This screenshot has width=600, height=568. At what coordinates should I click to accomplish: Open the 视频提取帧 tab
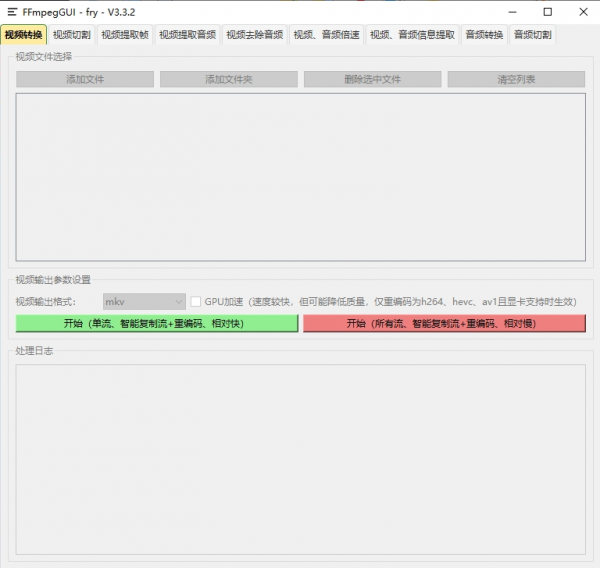point(125,35)
